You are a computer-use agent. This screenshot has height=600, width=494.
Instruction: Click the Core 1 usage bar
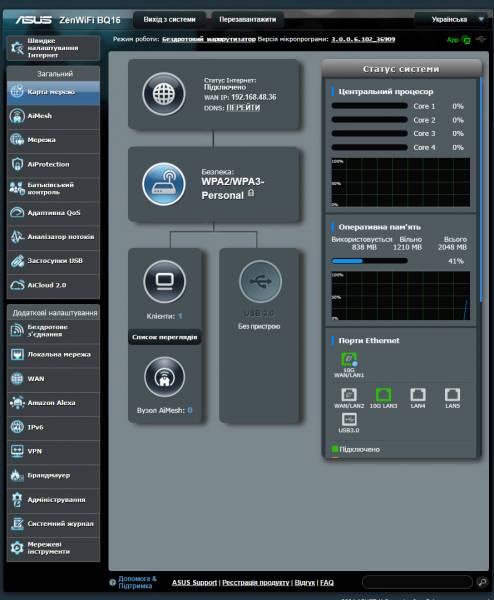click(370, 106)
